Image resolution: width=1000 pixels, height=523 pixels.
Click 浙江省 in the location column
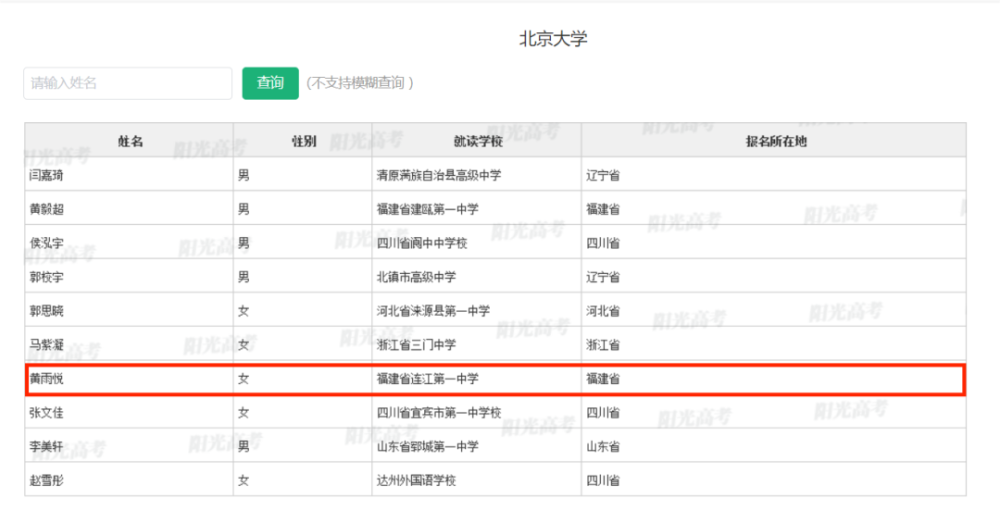click(603, 345)
